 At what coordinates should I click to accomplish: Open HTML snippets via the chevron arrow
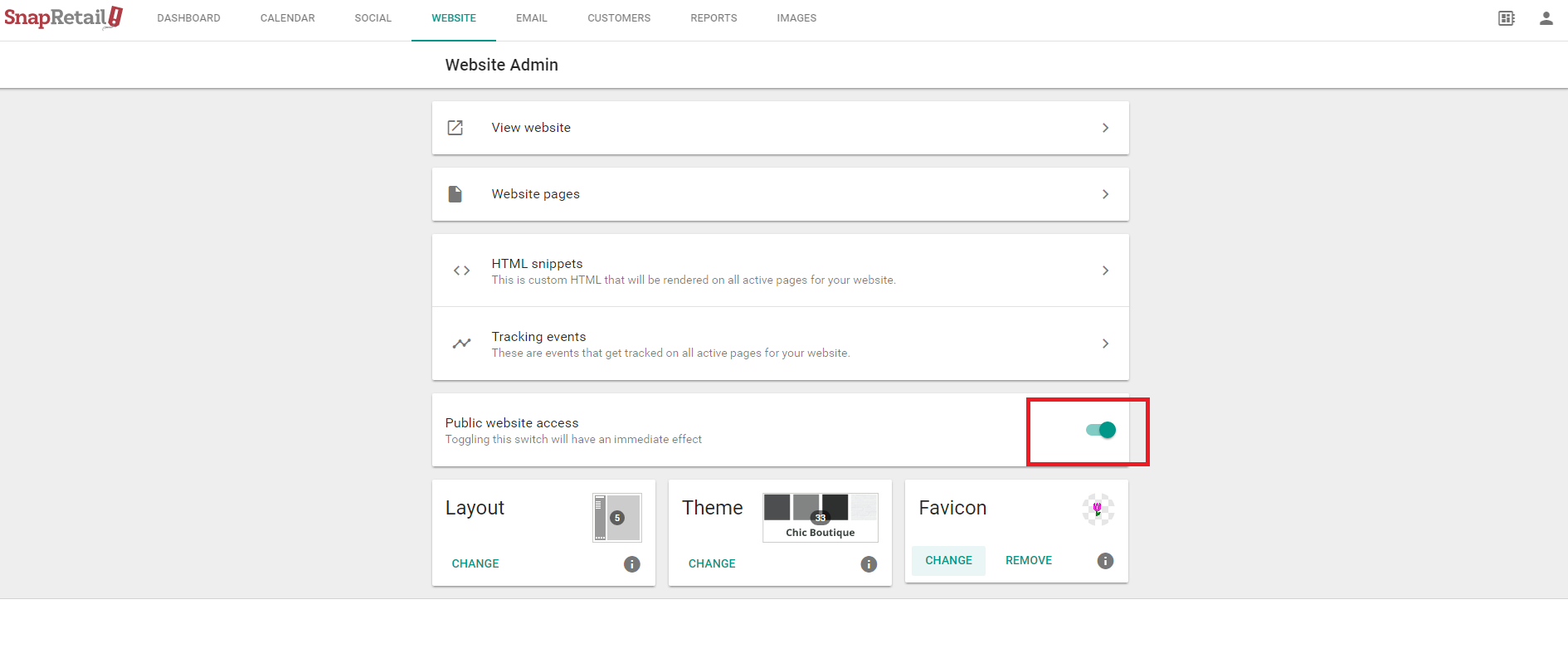(x=1105, y=271)
